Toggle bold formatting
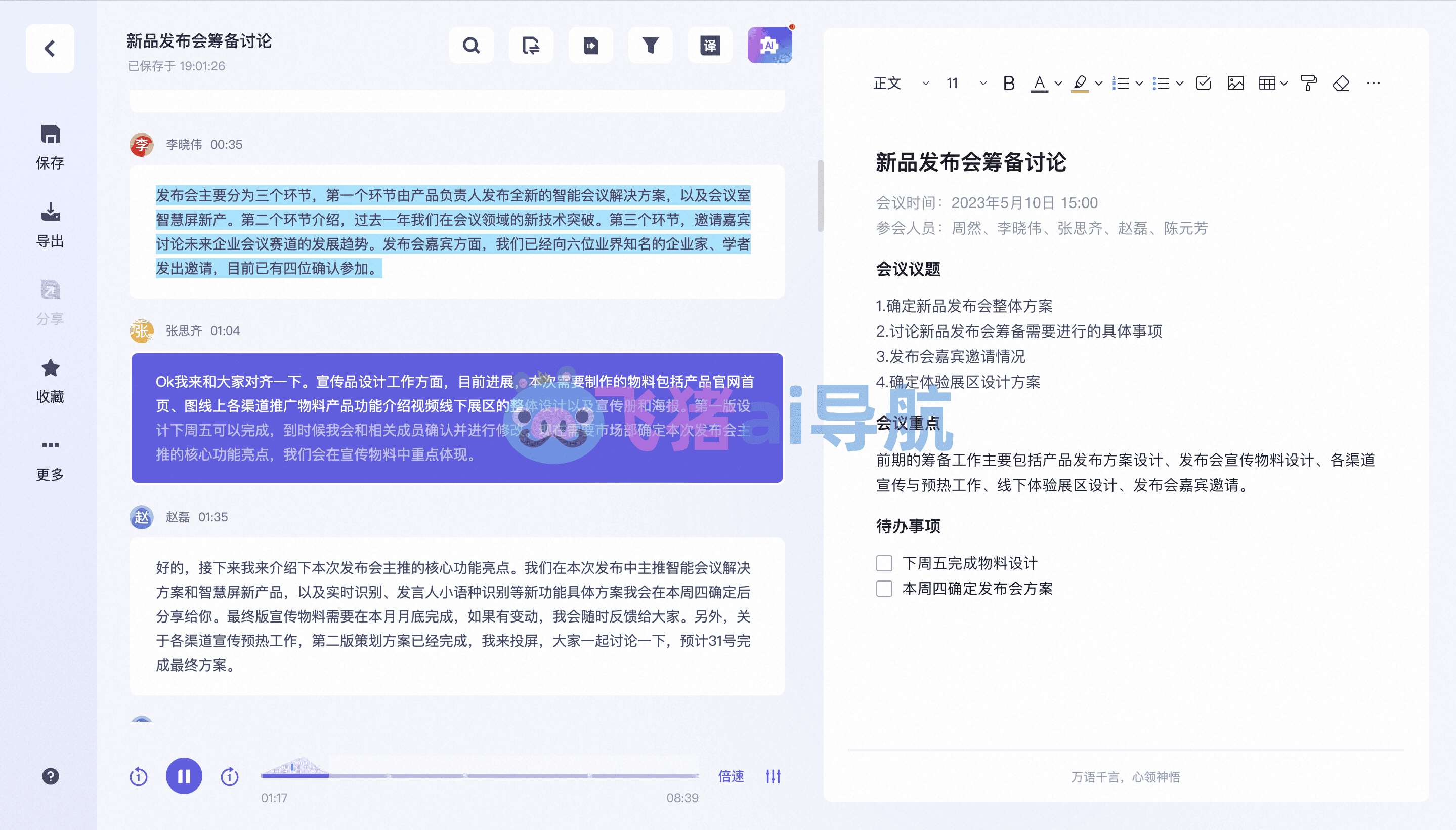 click(1009, 83)
